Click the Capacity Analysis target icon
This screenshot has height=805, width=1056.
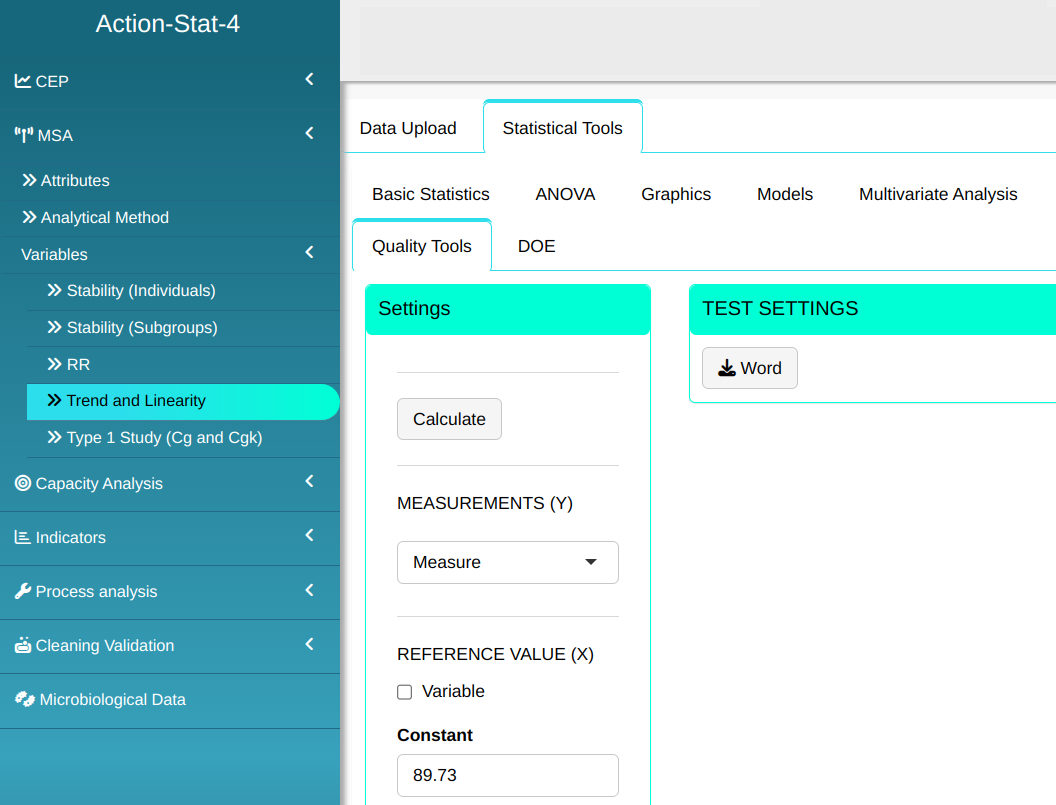tap(23, 483)
